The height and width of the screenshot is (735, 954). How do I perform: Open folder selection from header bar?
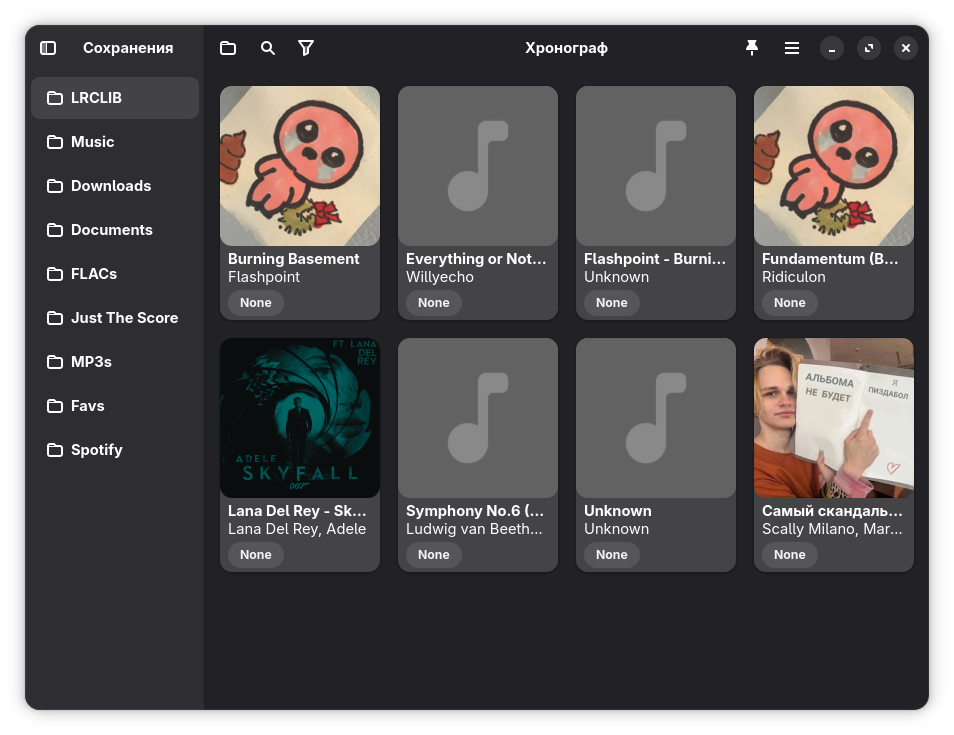pos(228,48)
